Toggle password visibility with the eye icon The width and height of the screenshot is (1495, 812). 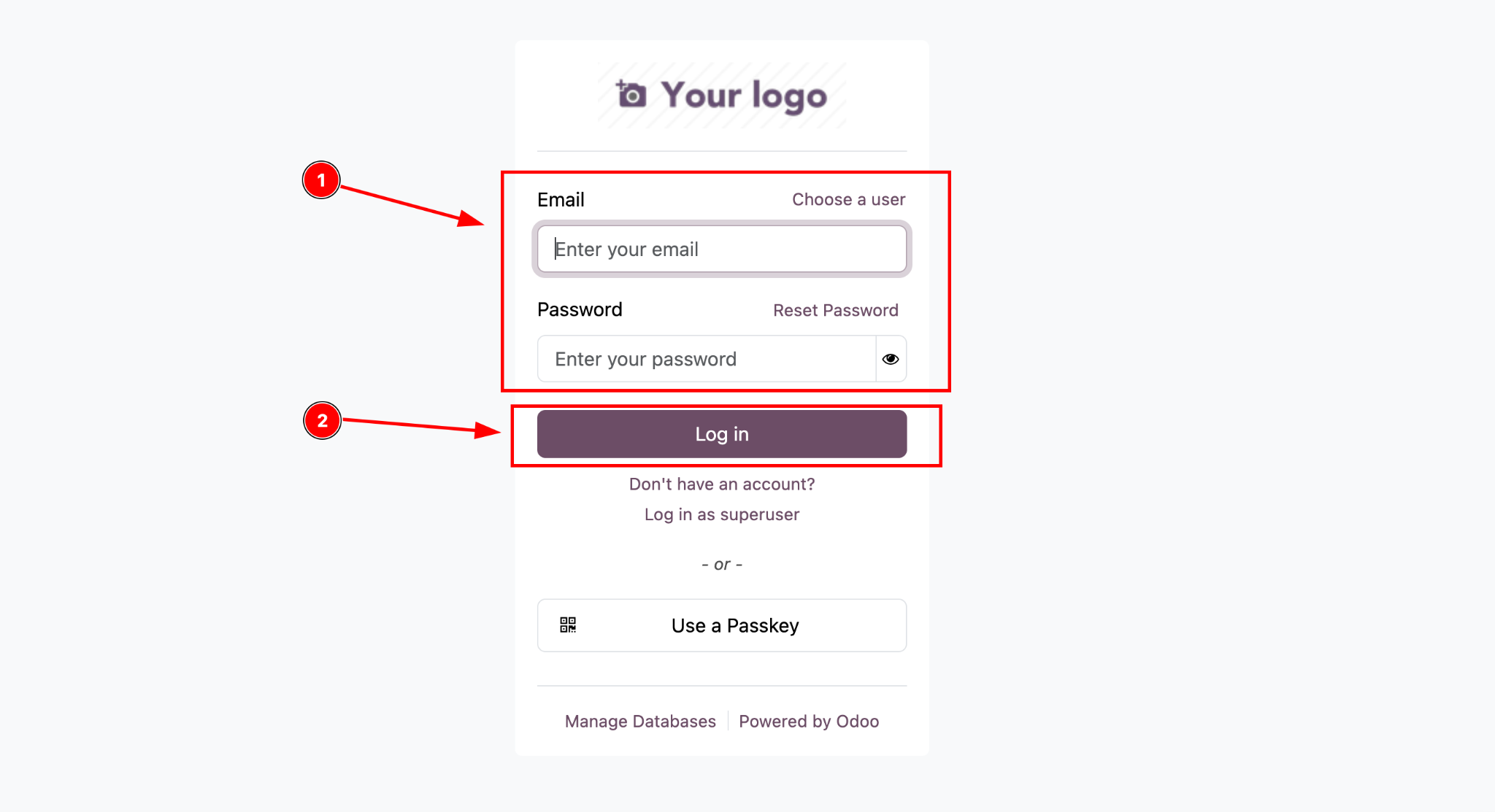[x=891, y=359]
